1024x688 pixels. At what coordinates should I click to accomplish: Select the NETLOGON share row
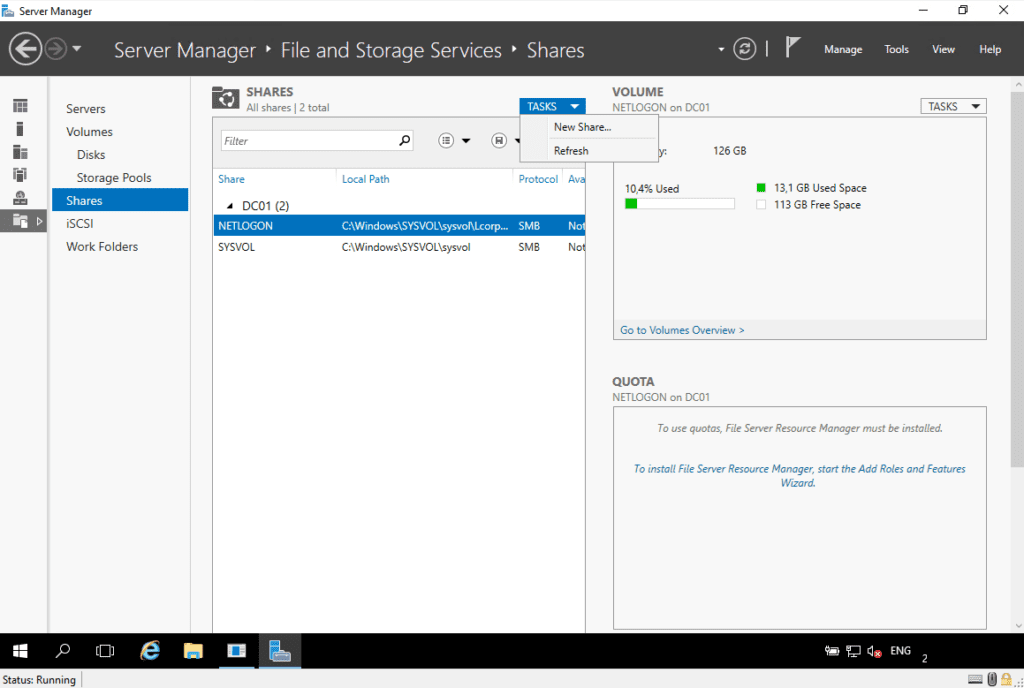[399, 226]
